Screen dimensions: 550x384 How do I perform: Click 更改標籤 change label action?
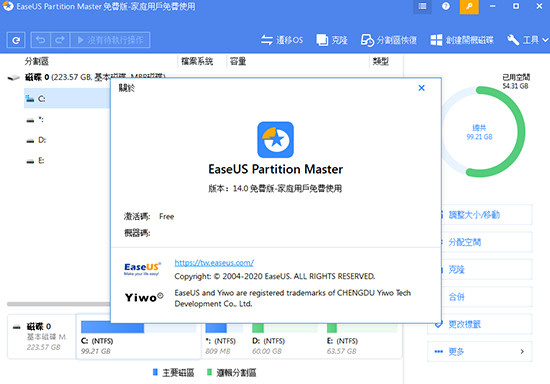click(480, 324)
